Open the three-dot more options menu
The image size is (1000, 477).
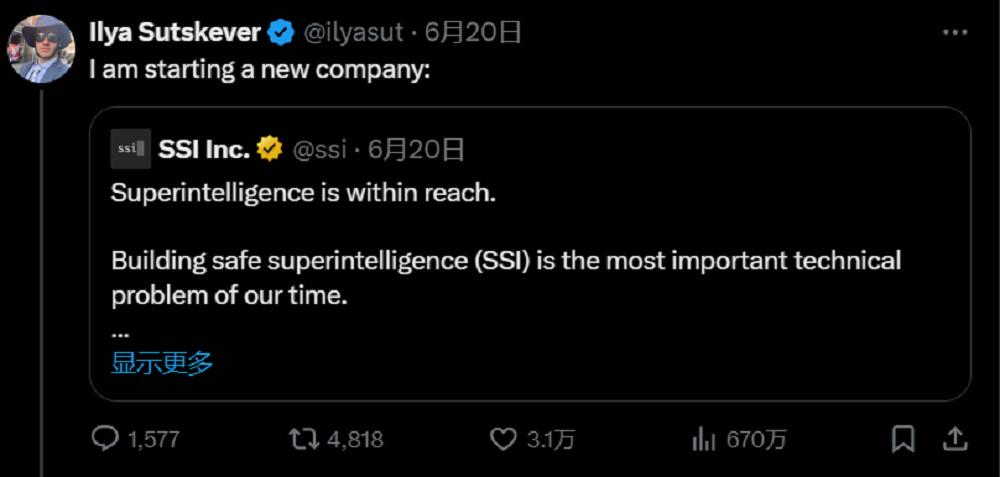[x=955, y=32]
